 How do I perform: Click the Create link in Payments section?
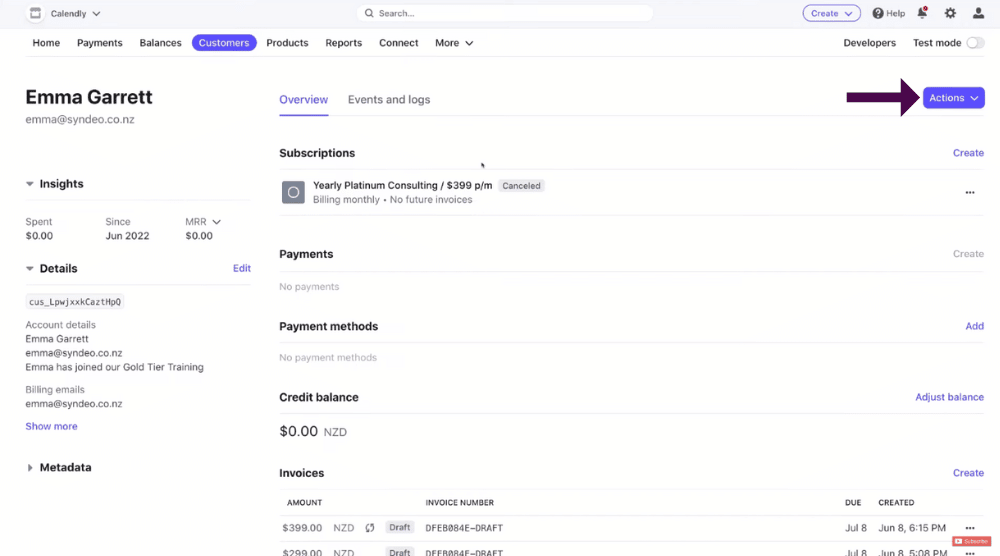coord(968,254)
